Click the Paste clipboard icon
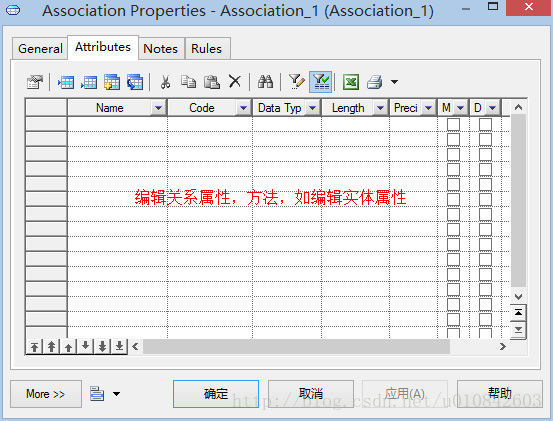Image resolution: width=553 pixels, height=421 pixels. point(212,82)
